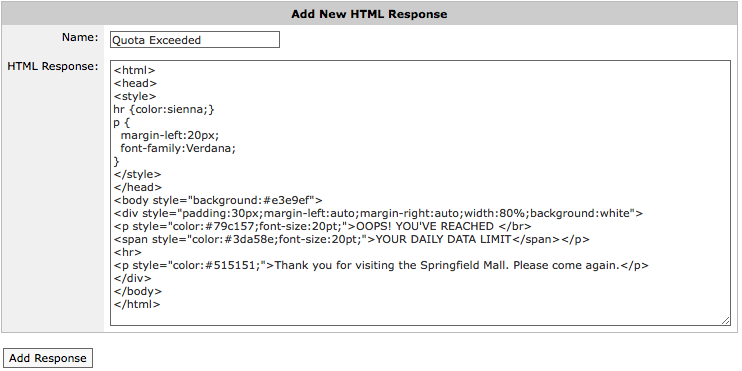Screen dimensions: 742x371
Task: Place cursor on the standalone <hr> line
Action: point(127,252)
